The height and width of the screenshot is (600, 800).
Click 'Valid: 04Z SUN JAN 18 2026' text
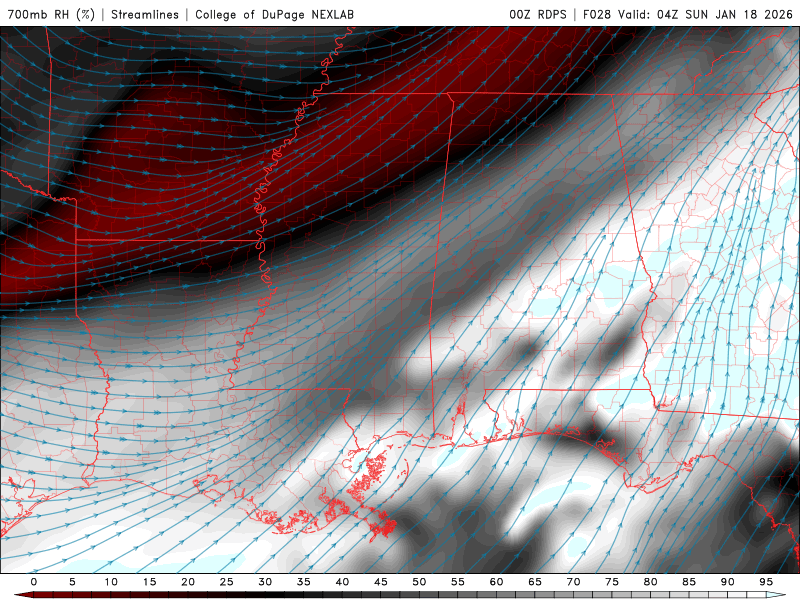[706, 14]
